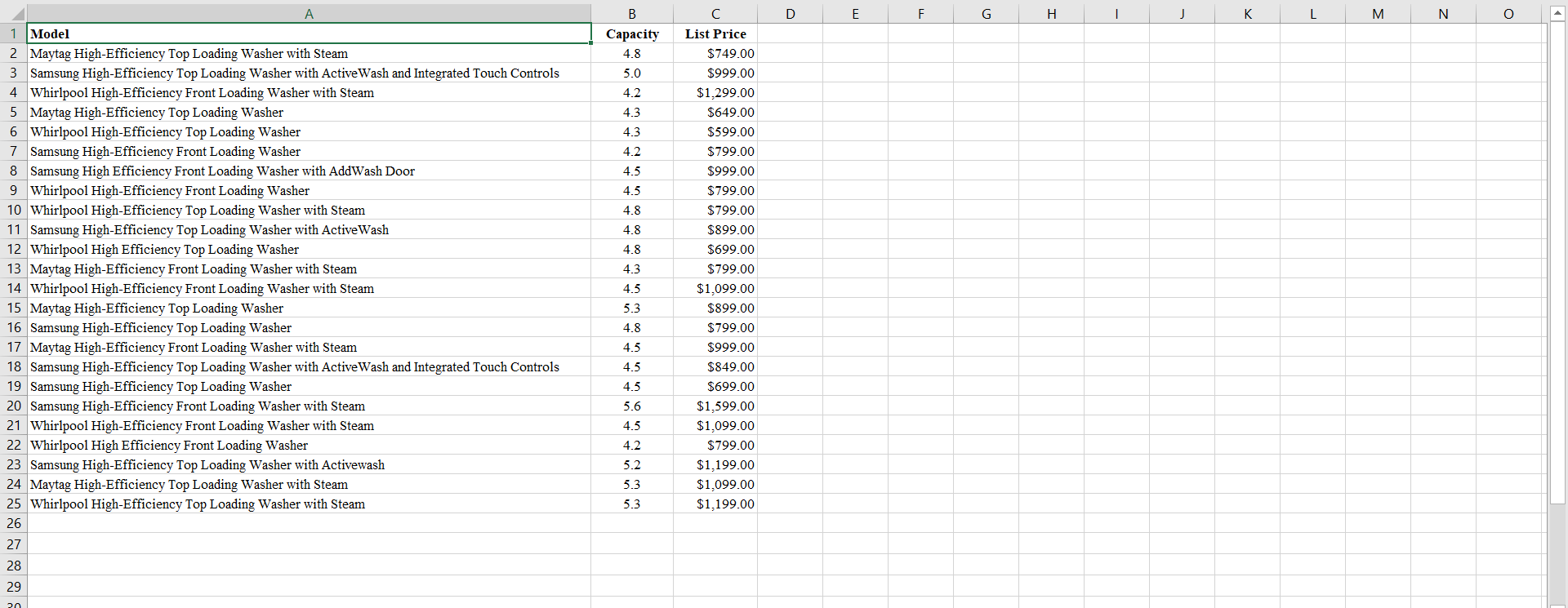Image resolution: width=1568 pixels, height=608 pixels.
Task: Select column O header
Action: [x=1508, y=14]
